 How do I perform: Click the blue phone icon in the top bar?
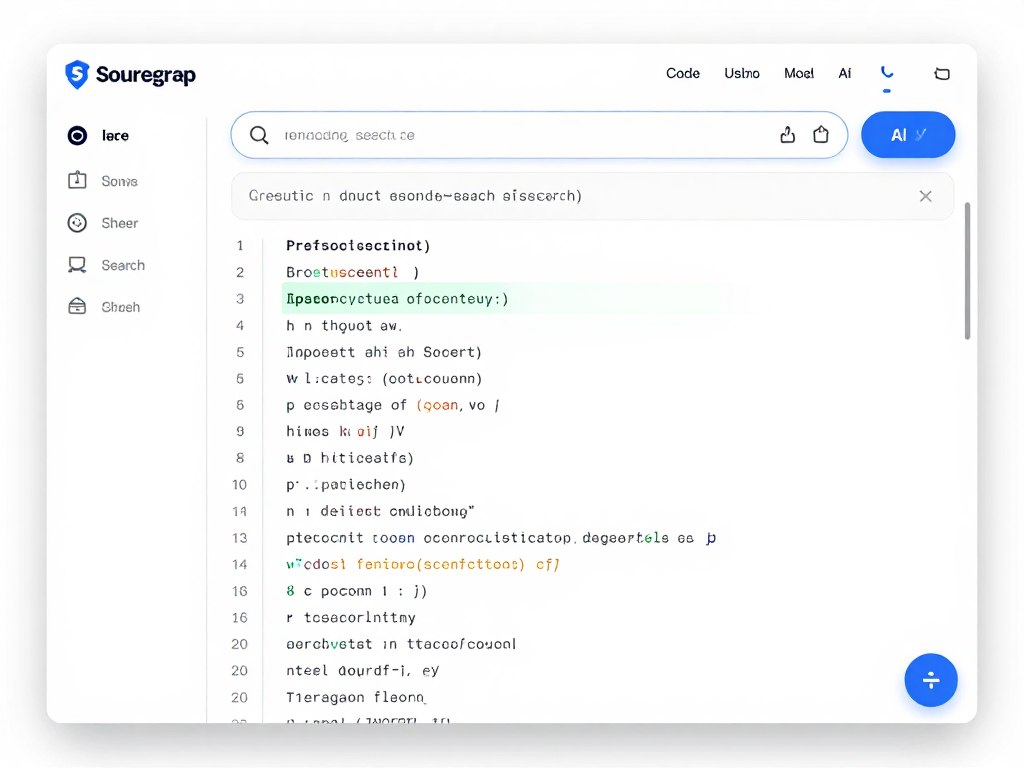[887, 72]
